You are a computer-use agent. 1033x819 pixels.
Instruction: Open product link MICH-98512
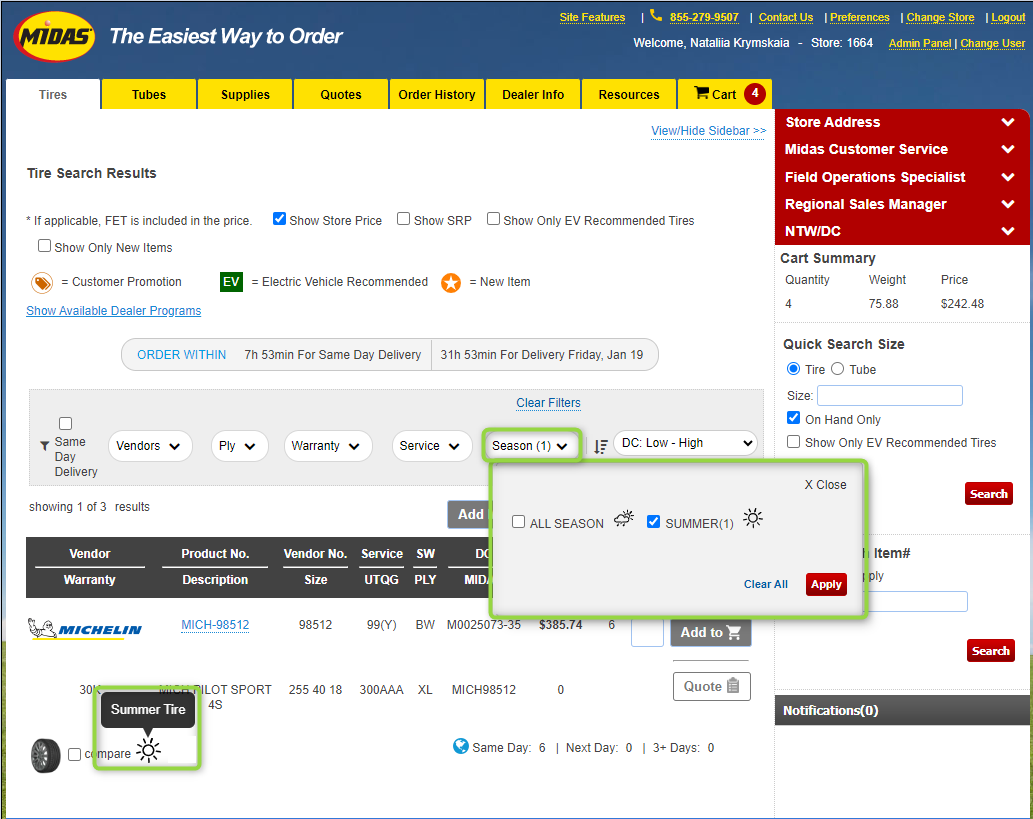click(215, 625)
